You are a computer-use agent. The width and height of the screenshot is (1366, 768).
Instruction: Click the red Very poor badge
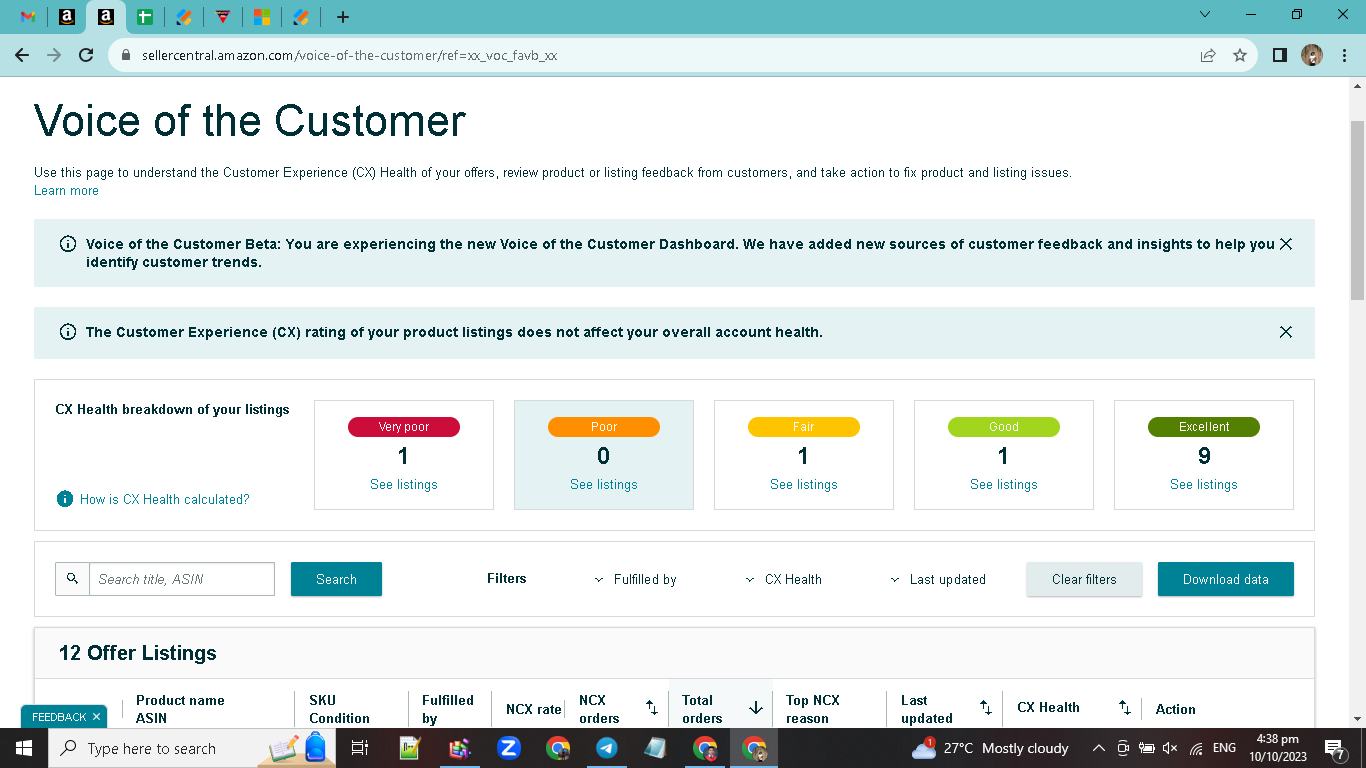404,427
